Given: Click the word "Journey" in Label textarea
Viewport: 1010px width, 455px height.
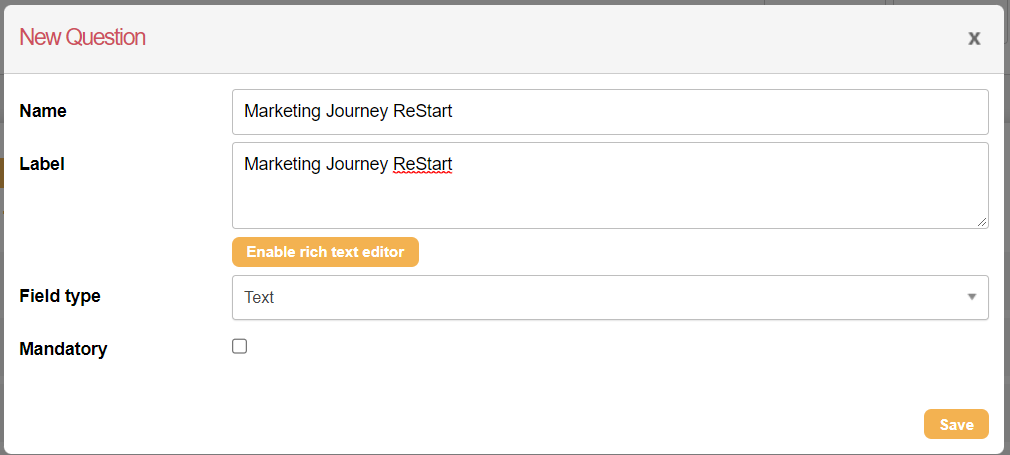Looking at the screenshot, I should tap(357, 164).
